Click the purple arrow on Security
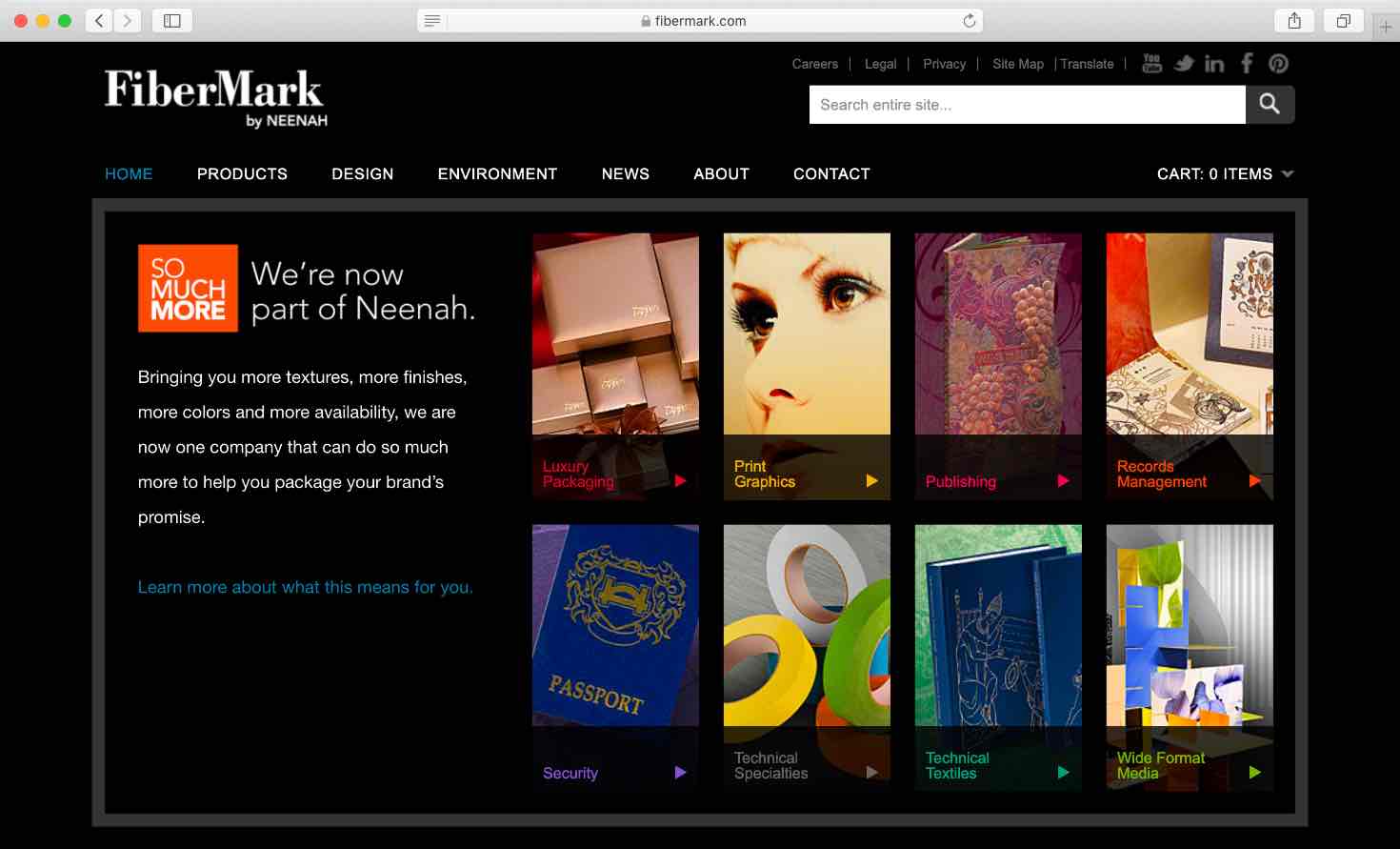Image resolution: width=1400 pixels, height=849 pixels. click(x=680, y=773)
